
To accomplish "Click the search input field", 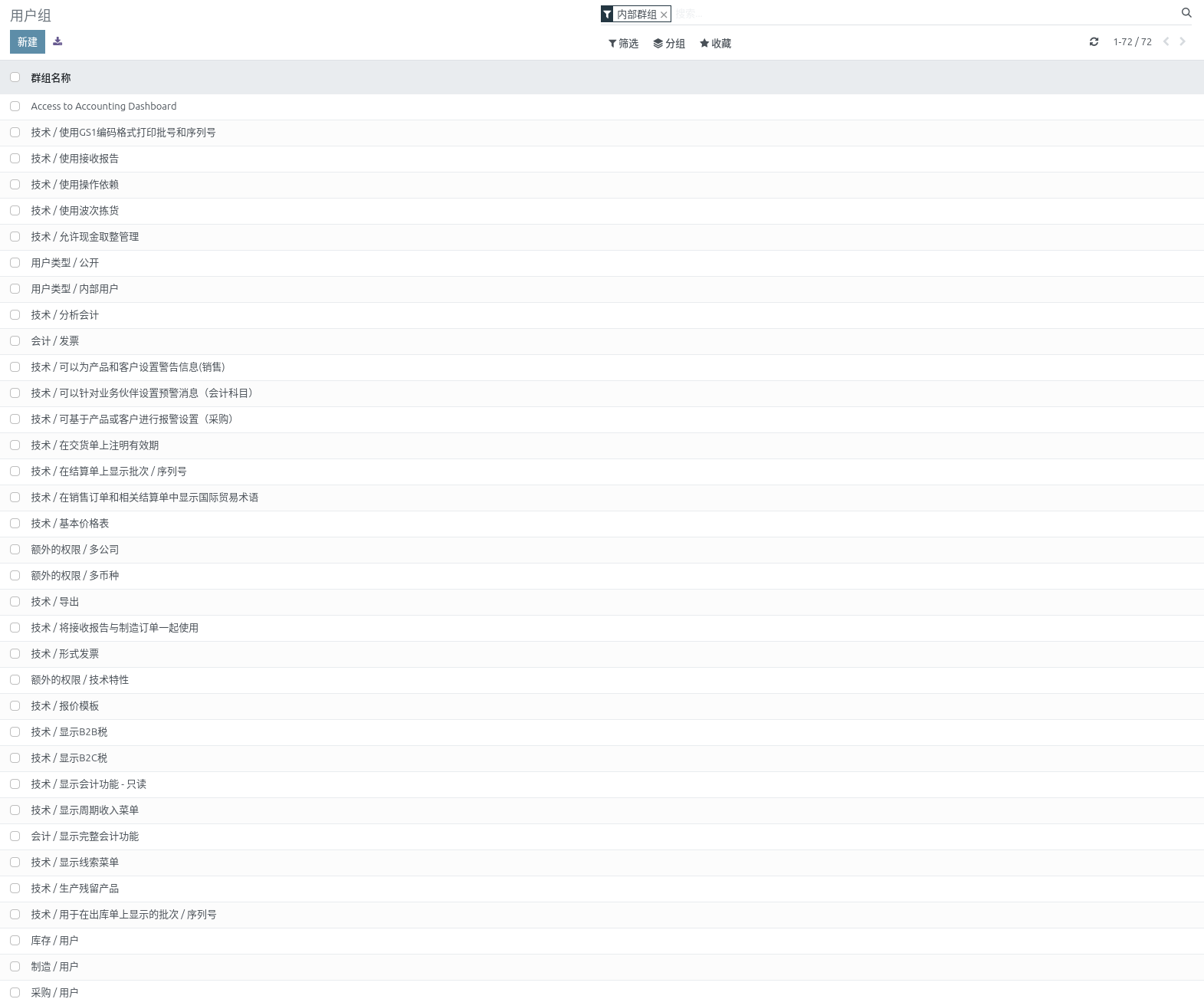I will (924, 15).
